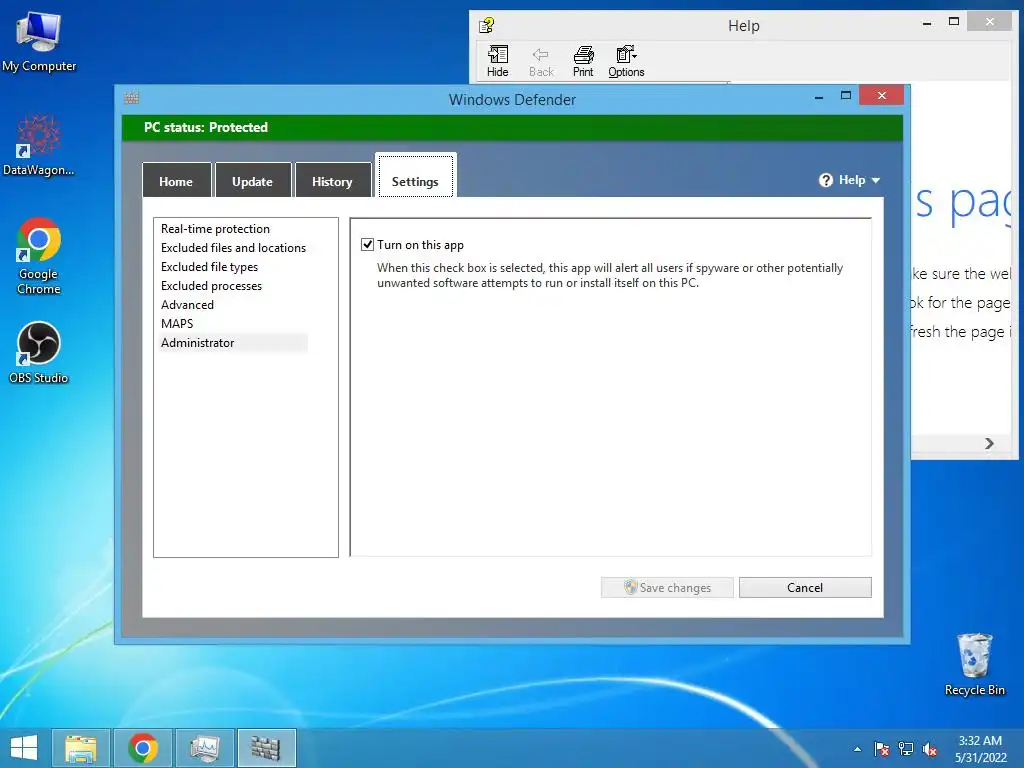1024x768 pixels.
Task: Close the Help window
Action: coord(989,22)
